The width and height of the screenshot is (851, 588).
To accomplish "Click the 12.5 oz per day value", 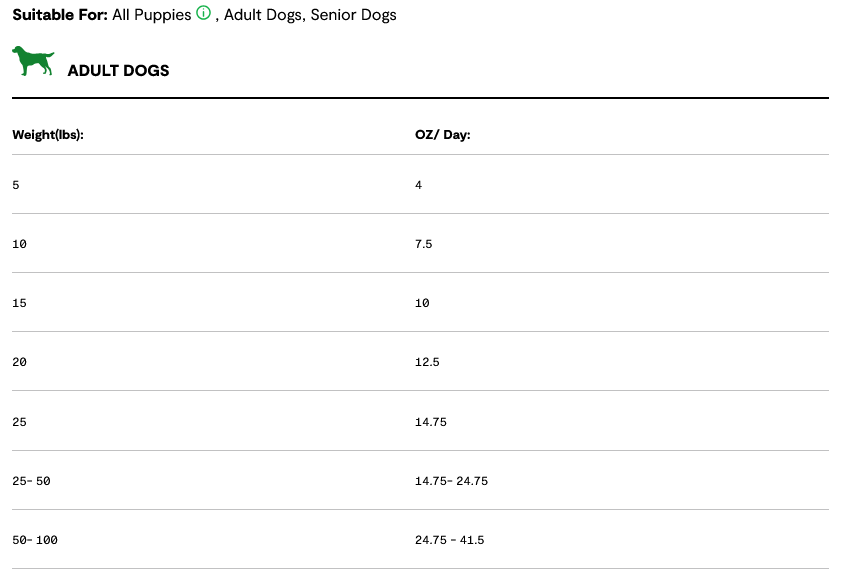I will pyautogui.click(x=427, y=362).
